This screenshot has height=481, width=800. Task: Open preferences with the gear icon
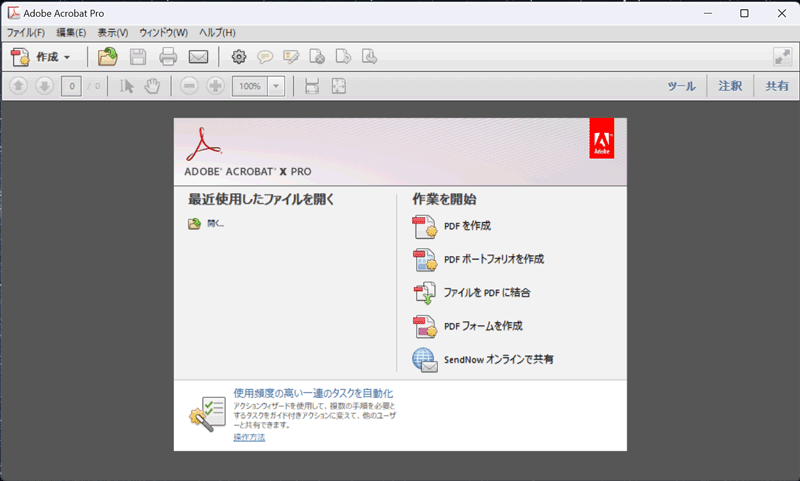[239, 57]
